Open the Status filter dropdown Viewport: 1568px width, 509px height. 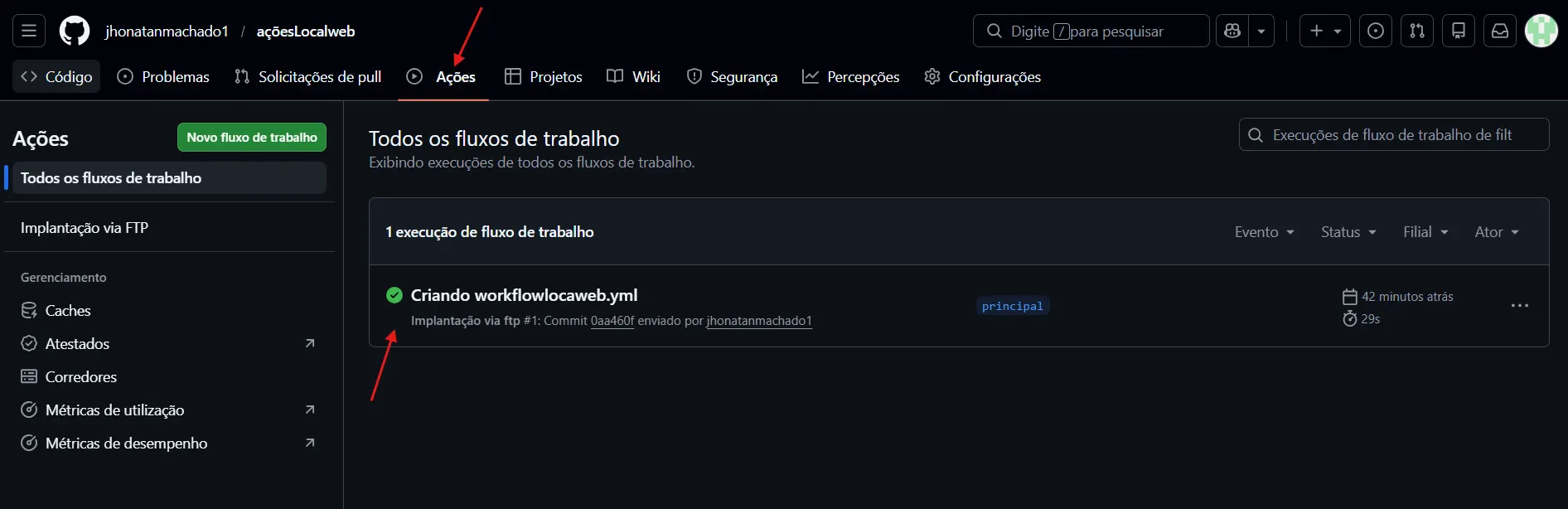1348,232
